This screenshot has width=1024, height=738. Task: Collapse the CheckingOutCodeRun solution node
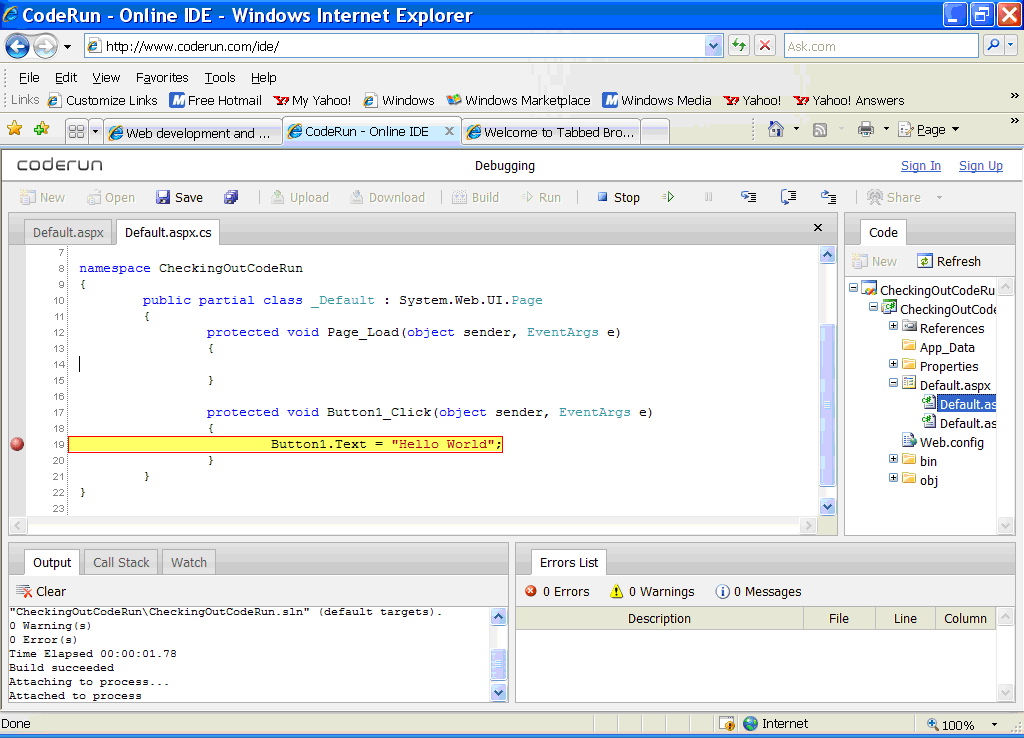pyautogui.click(x=854, y=287)
